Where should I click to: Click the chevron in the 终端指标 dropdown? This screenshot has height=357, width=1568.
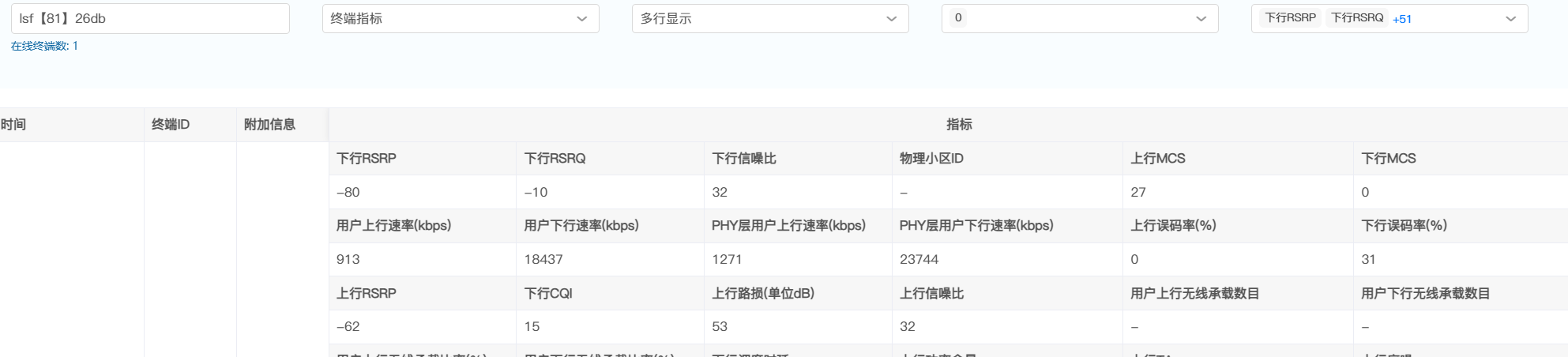581,19
